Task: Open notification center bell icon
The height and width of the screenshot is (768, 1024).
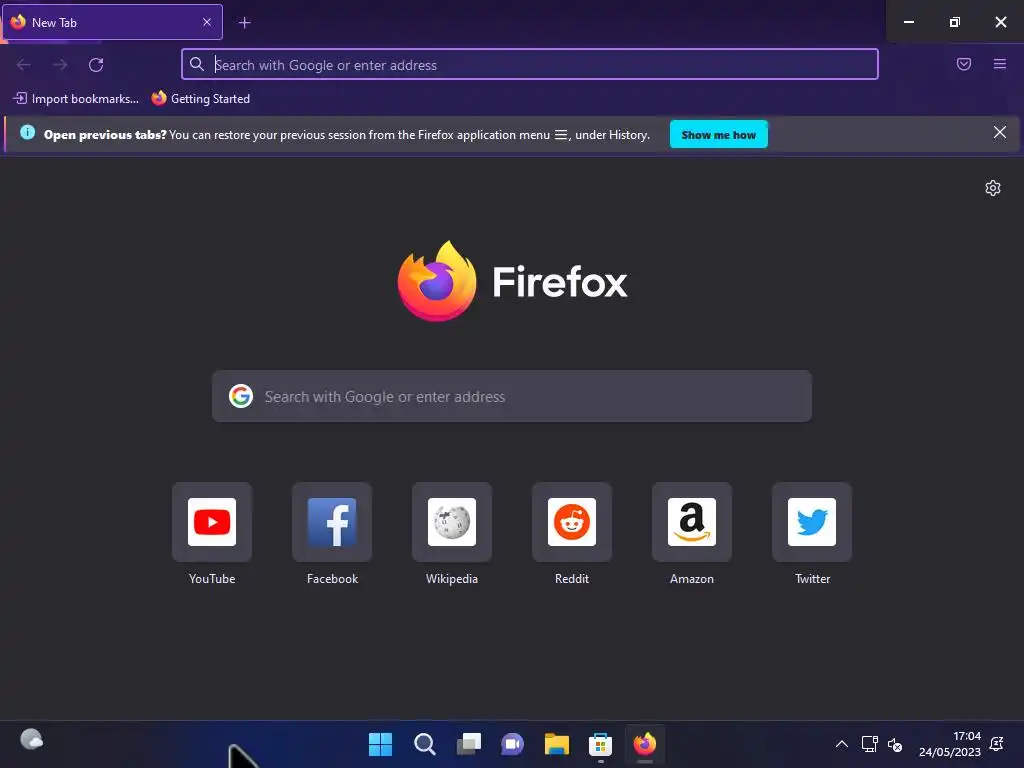Action: pyautogui.click(x=997, y=744)
